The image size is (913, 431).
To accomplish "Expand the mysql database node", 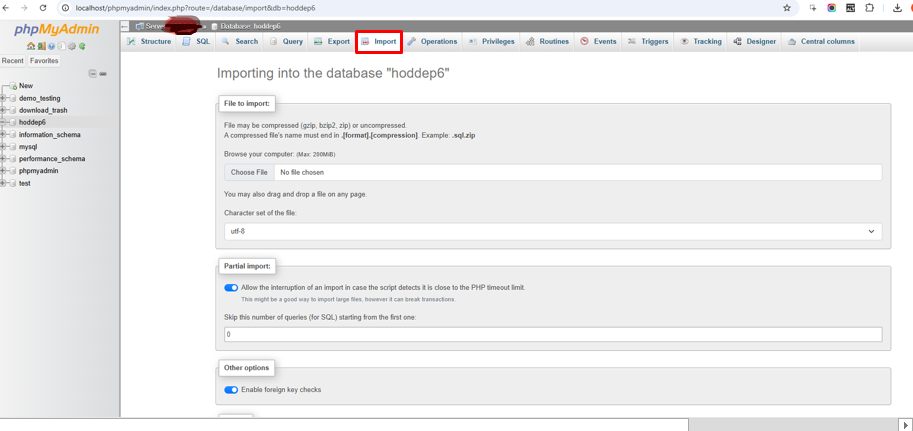I will (x=3, y=147).
